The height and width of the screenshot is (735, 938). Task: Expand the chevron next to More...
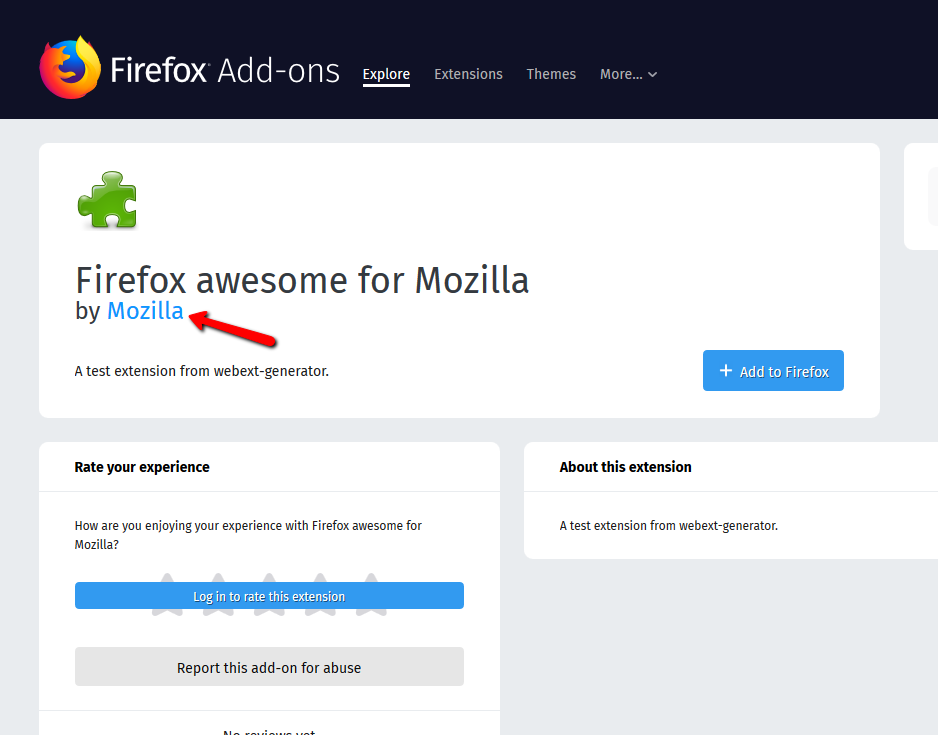(x=654, y=74)
